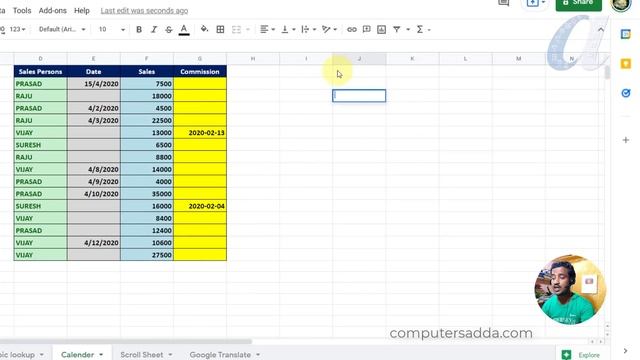The image size is (640, 360).
Task: Open merge cells options arrow
Action: 248,29
